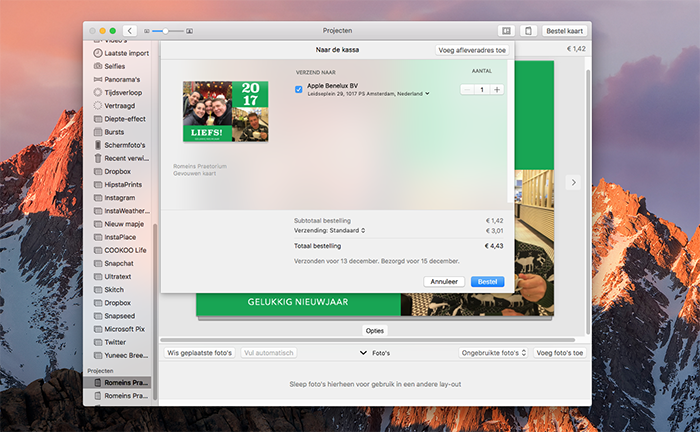
Task: Collapse the Foto's tray chevron
Action: (x=363, y=353)
